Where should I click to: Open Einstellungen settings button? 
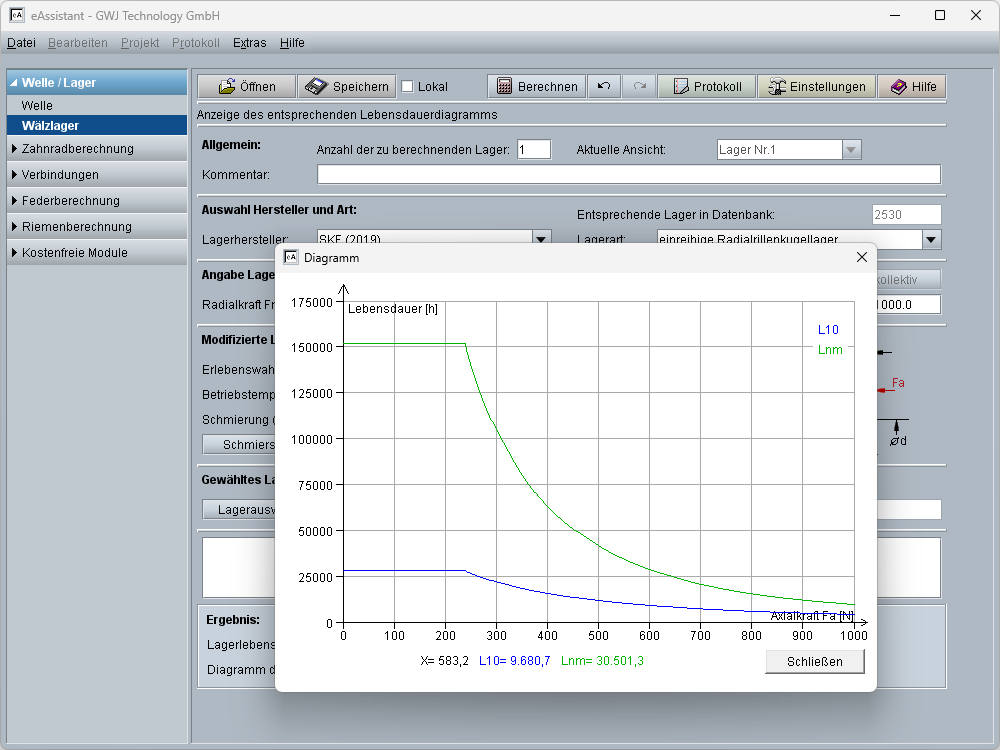click(x=816, y=87)
